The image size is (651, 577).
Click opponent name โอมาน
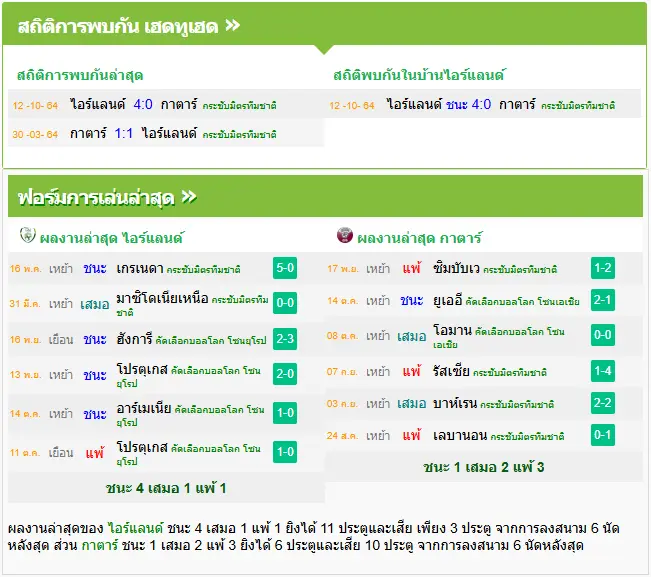[452, 330]
